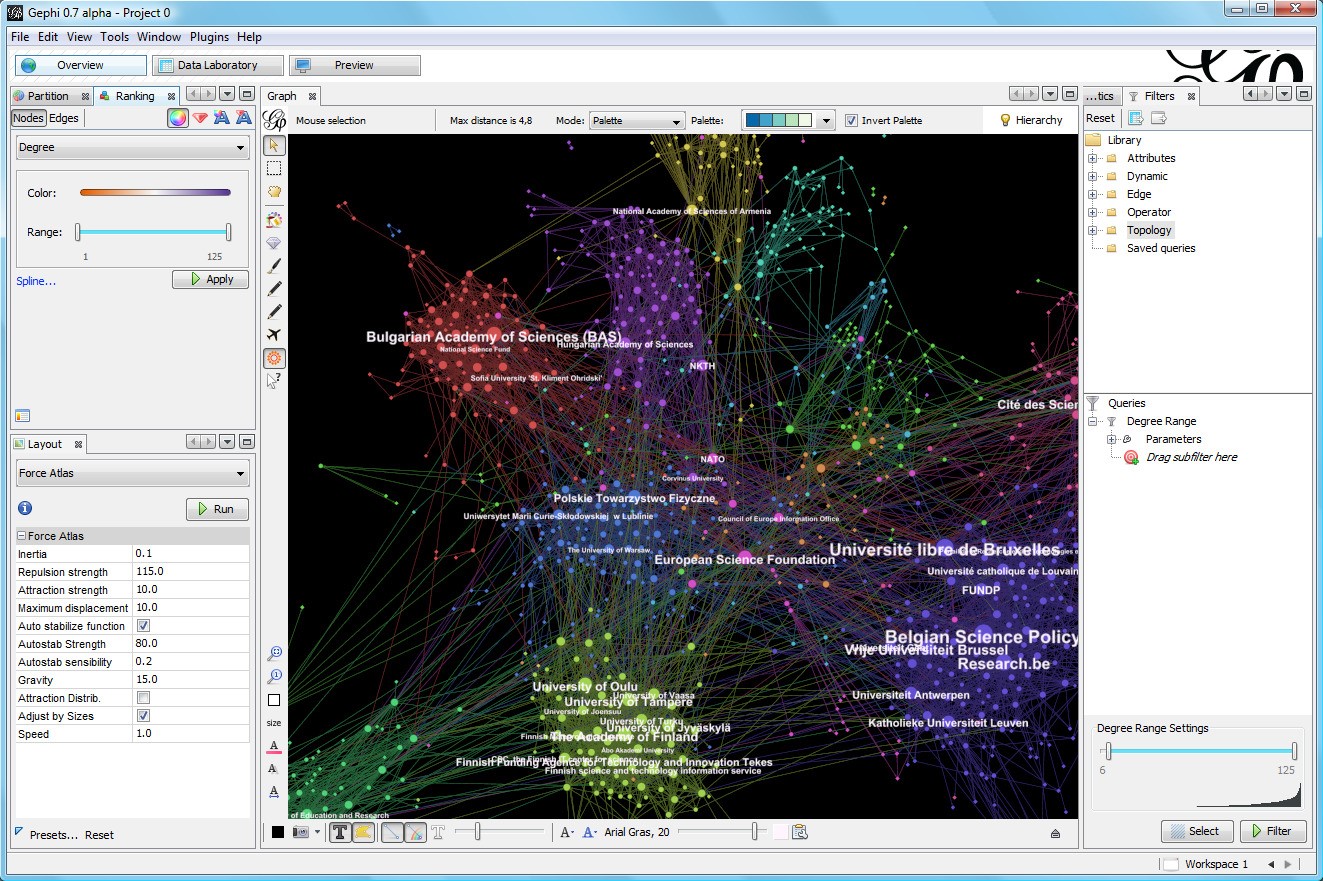Activate the orange heat map tool
Image resolution: width=1323 pixels, height=881 pixels.
pos(274,358)
